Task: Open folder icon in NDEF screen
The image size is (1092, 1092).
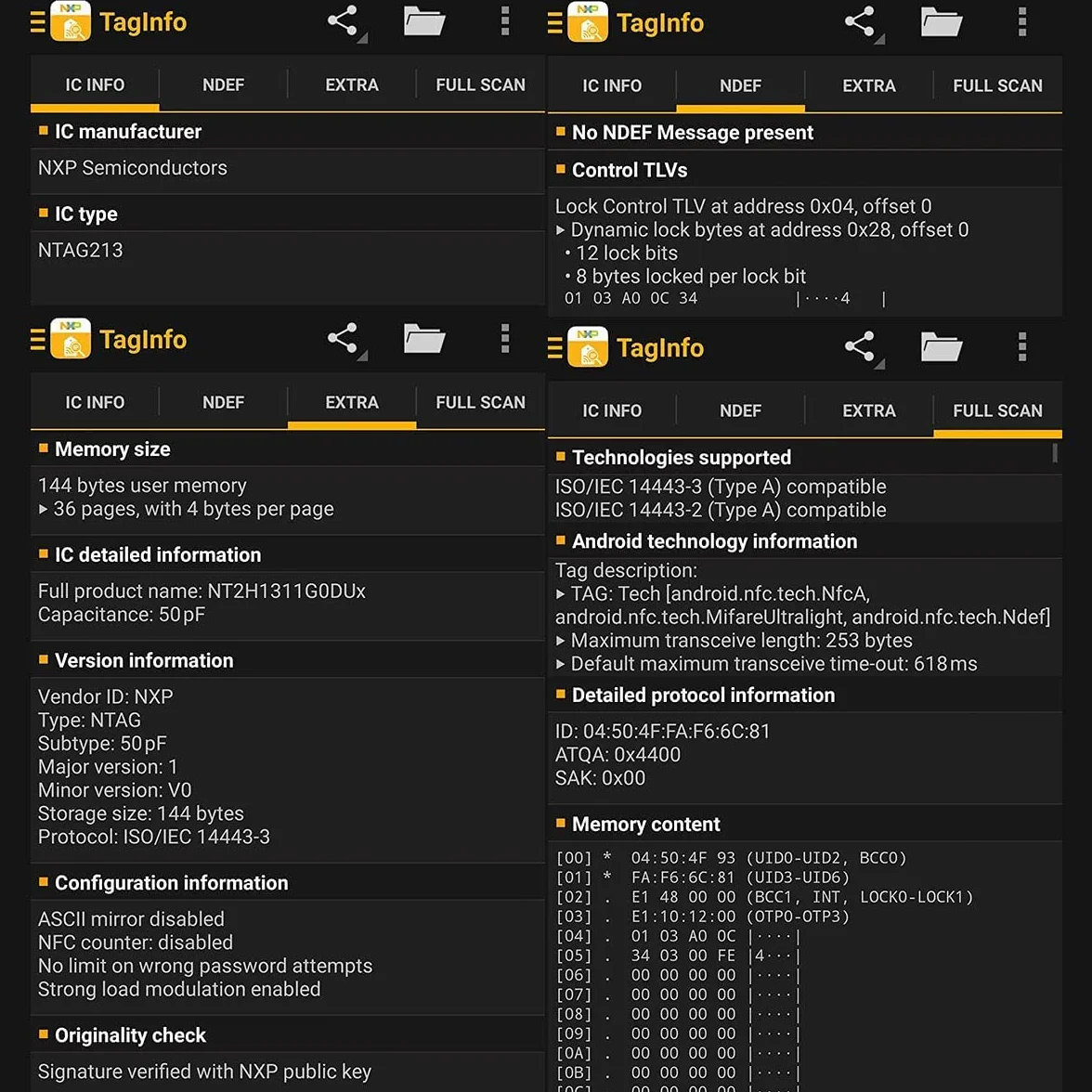Action: (x=942, y=22)
